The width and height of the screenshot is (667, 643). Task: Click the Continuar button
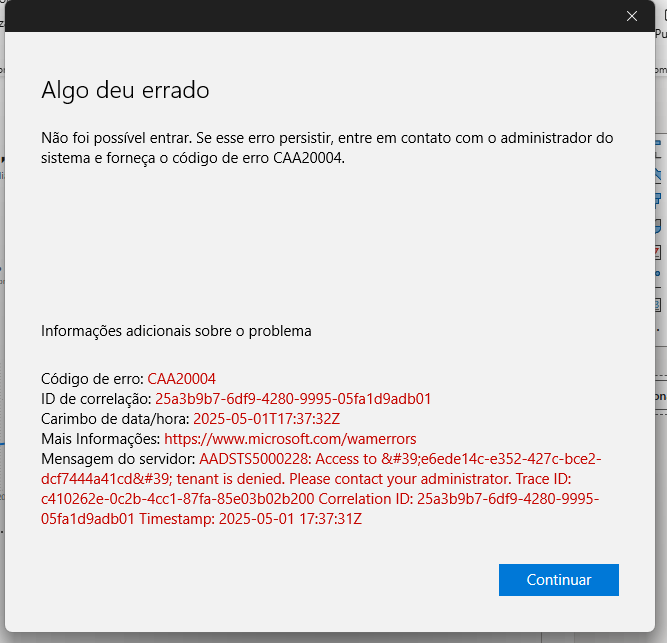(559, 580)
